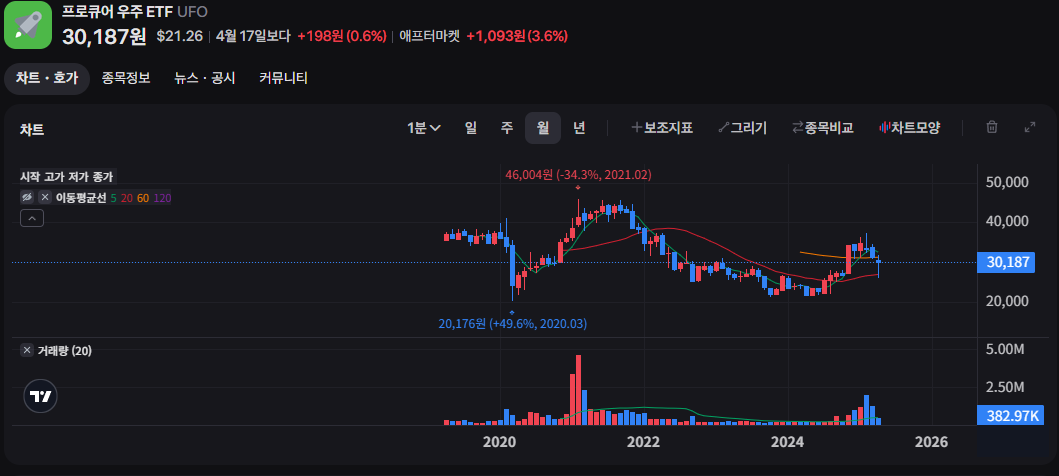Add an indicator via 보조지표
Viewport: 1059px width, 476px height.
pyautogui.click(x=662, y=128)
